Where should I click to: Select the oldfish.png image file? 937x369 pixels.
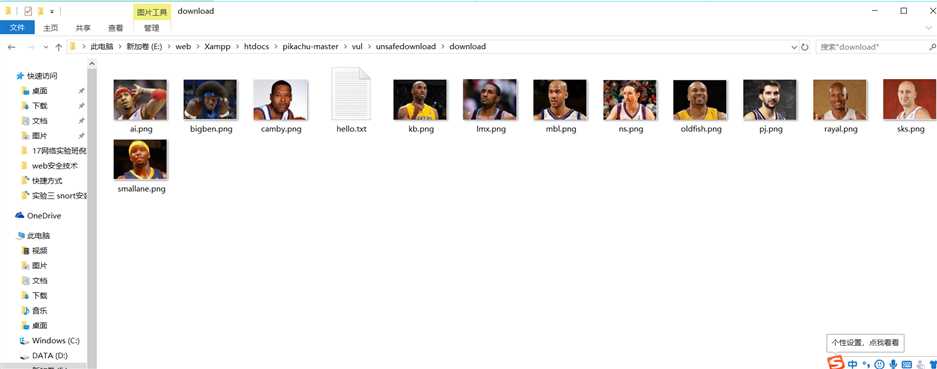point(700,100)
